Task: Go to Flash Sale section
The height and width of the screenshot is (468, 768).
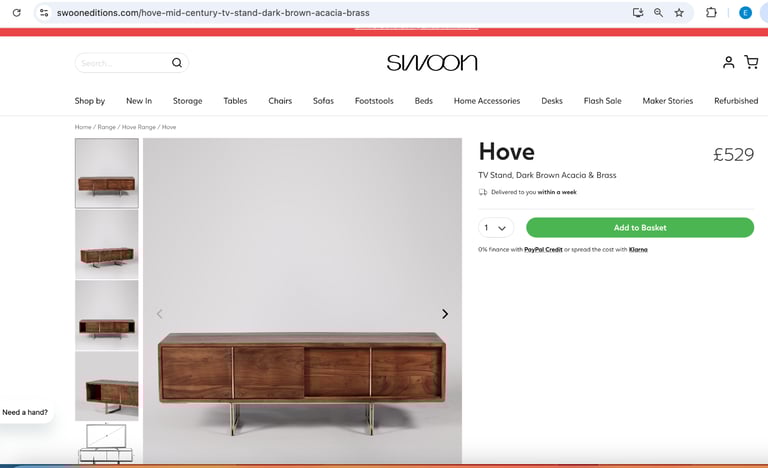Action: point(602,100)
